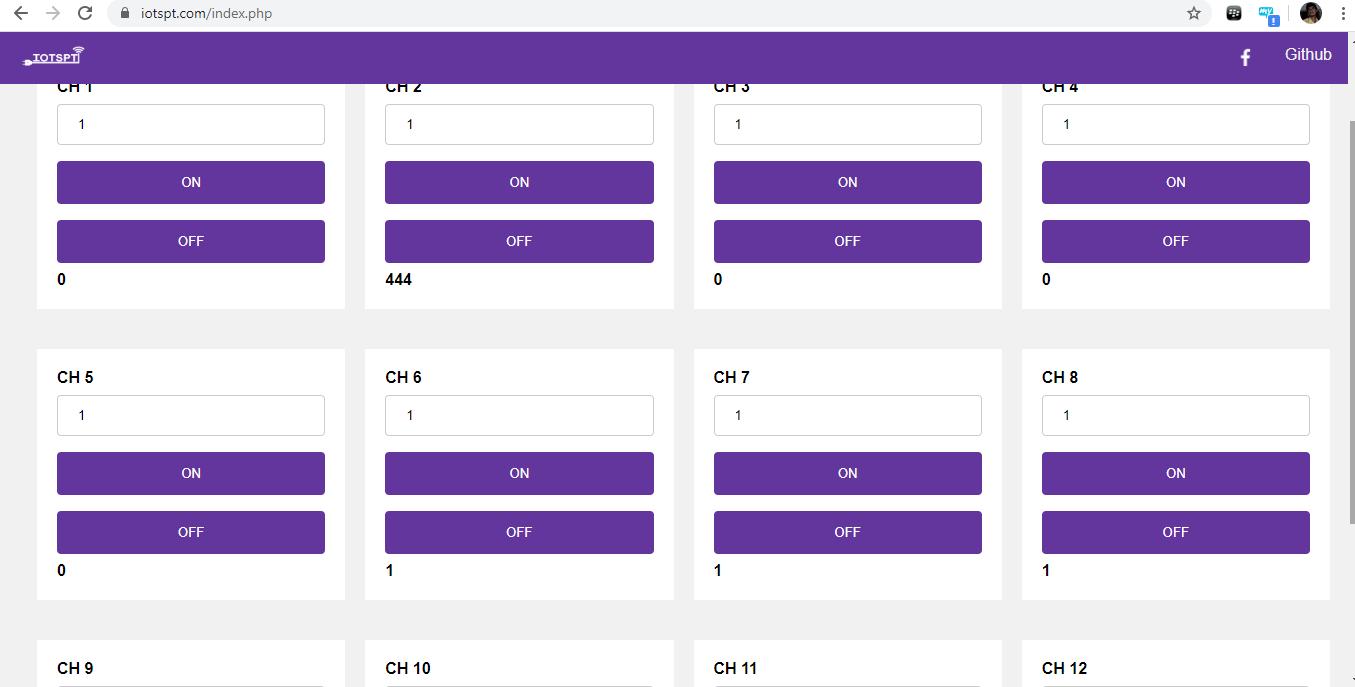Click the user profile avatar

tap(1310, 13)
